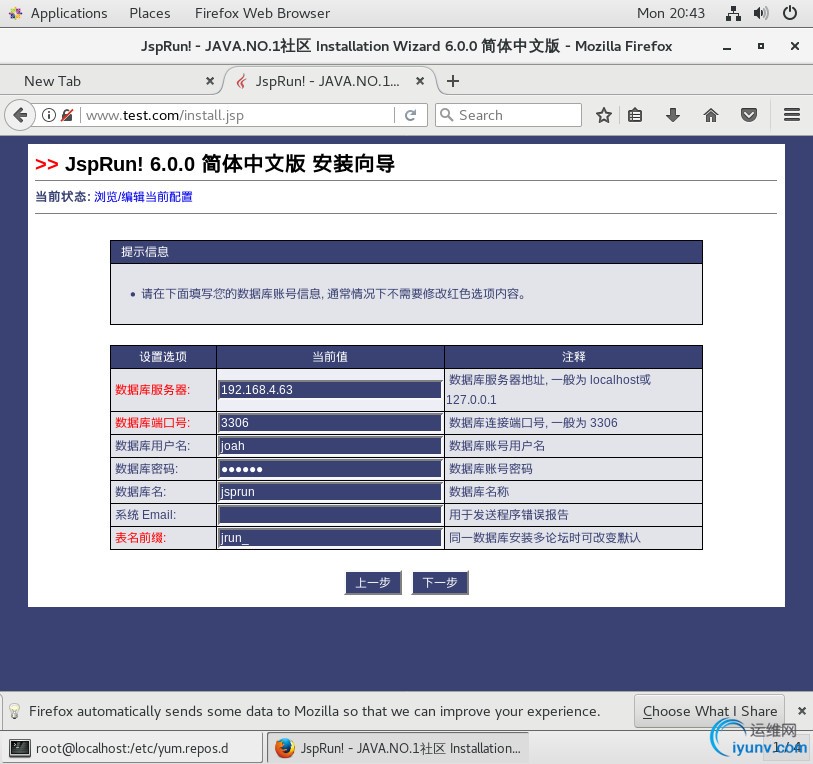813x764 pixels.
Task: Close the New Tab tab
Action: (x=209, y=81)
